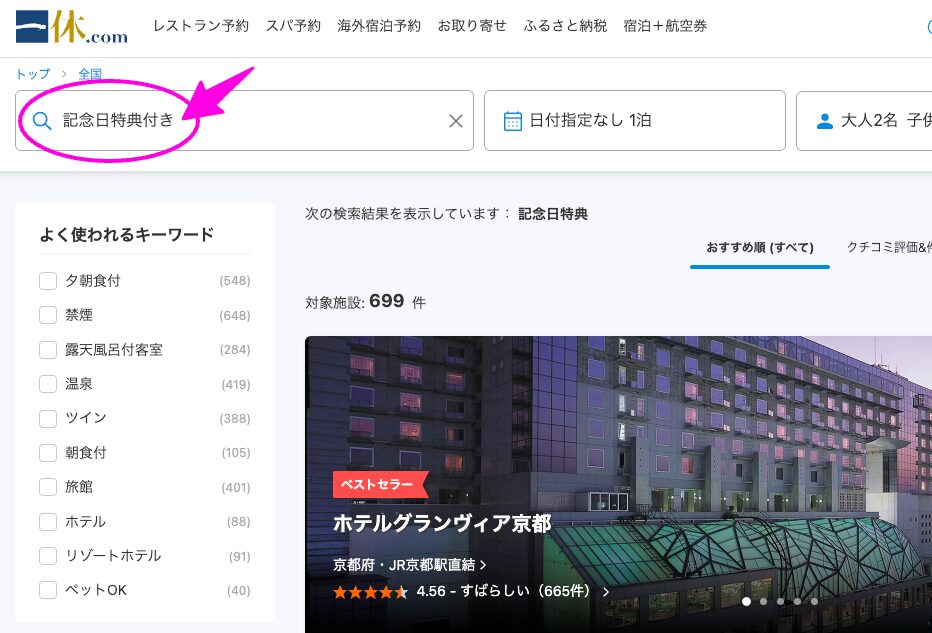Follow the トップ breadcrumb link
This screenshot has height=633, width=932.
point(33,74)
